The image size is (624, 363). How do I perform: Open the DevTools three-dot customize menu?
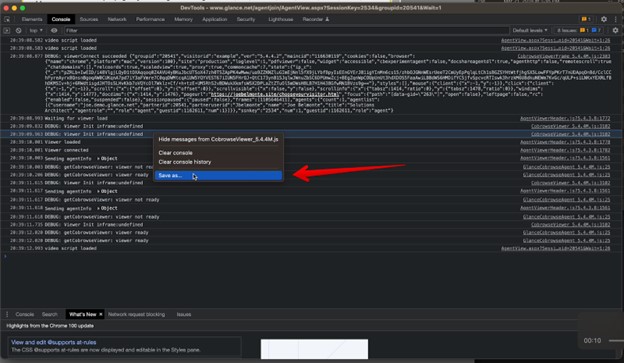pyautogui.click(x=616, y=19)
